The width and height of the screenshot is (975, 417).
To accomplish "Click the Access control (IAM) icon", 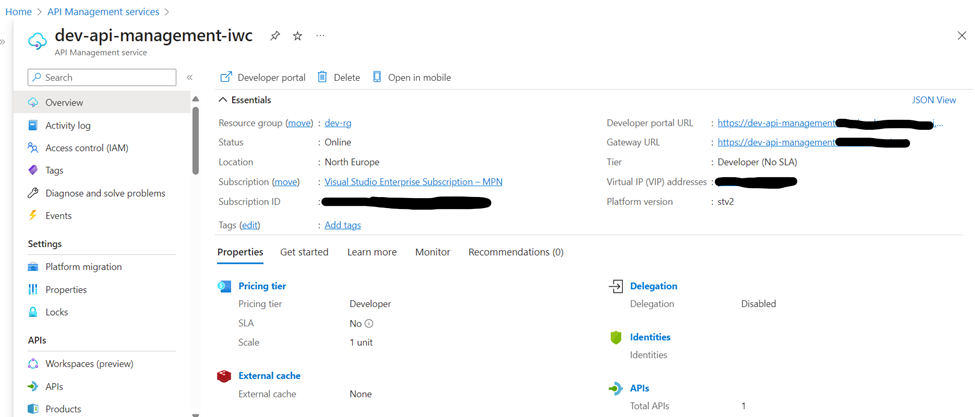I will point(34,148).
